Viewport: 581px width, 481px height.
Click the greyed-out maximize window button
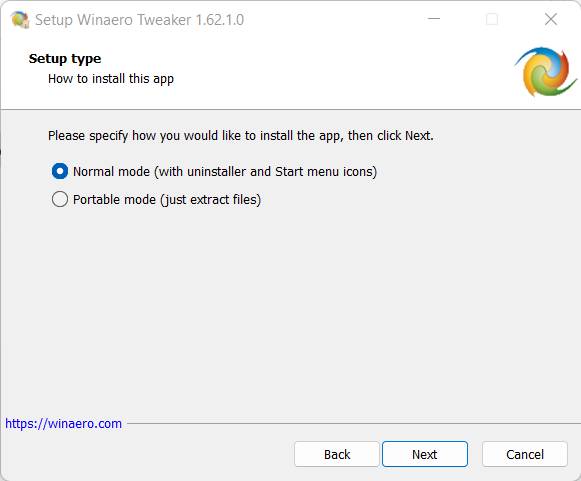[x=492, y=19]
